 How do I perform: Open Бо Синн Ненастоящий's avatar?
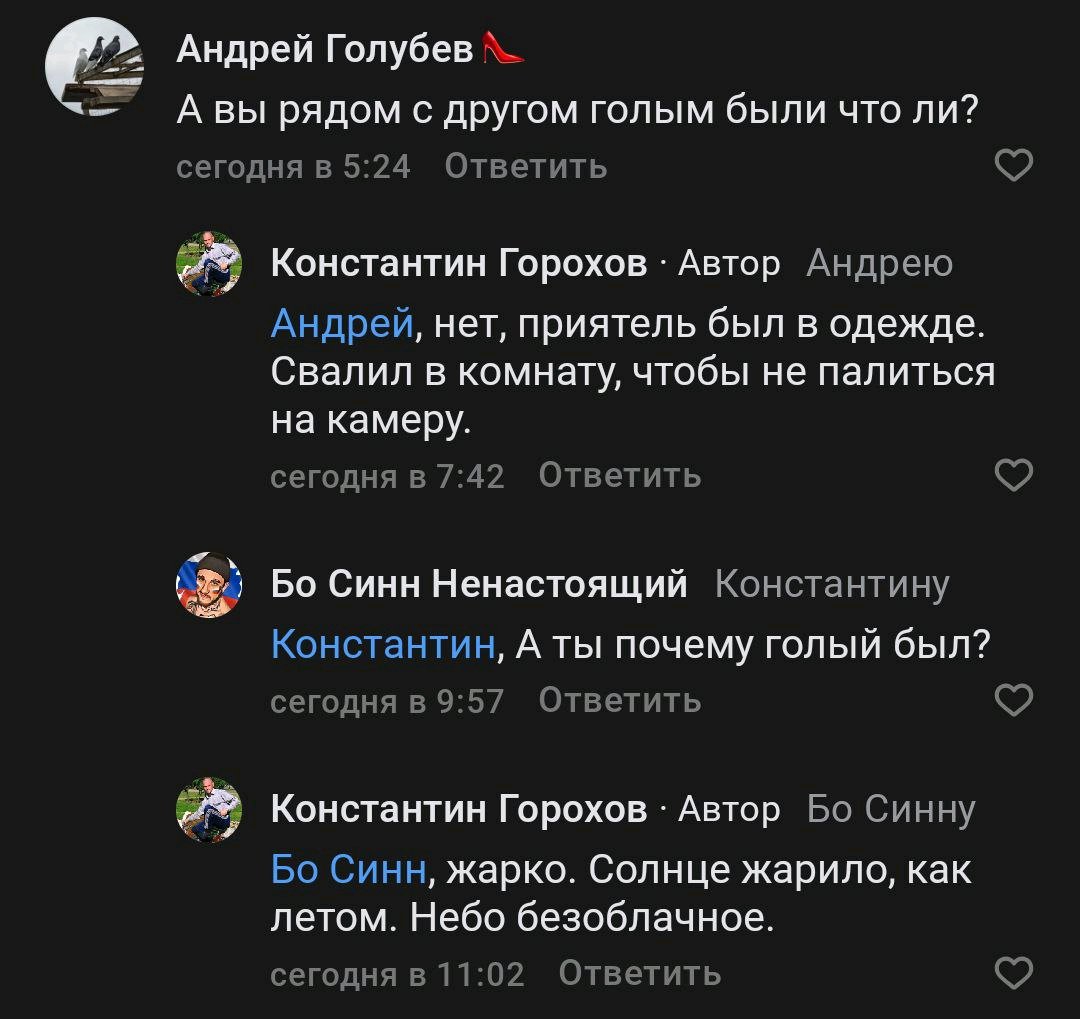point(209,584)
